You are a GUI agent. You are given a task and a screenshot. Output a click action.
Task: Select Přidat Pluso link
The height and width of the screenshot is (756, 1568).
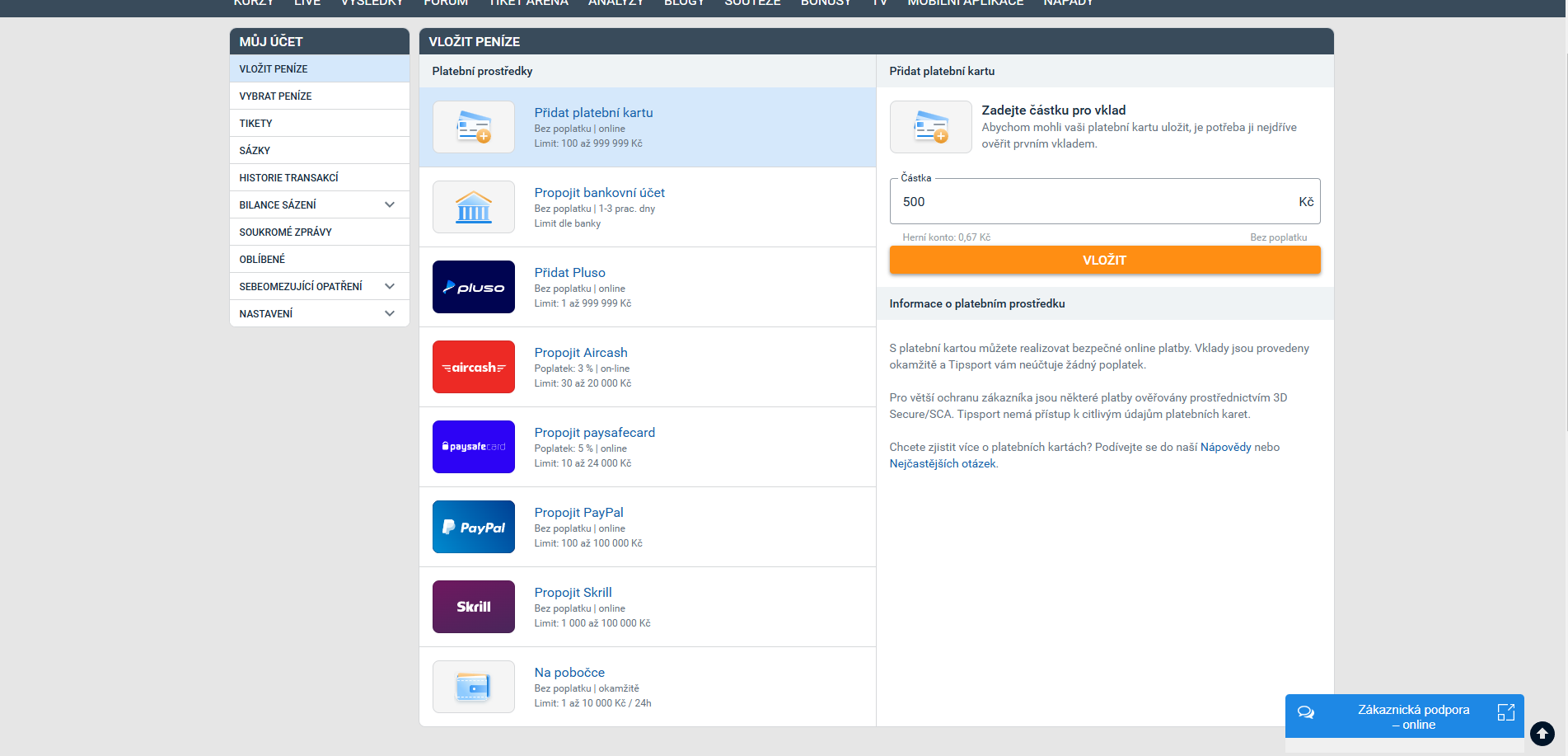569,273
